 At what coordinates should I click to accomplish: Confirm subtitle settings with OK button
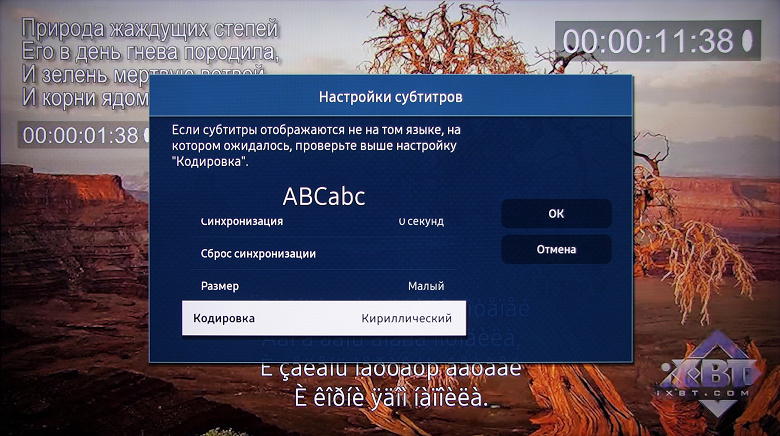pos(556,214)
